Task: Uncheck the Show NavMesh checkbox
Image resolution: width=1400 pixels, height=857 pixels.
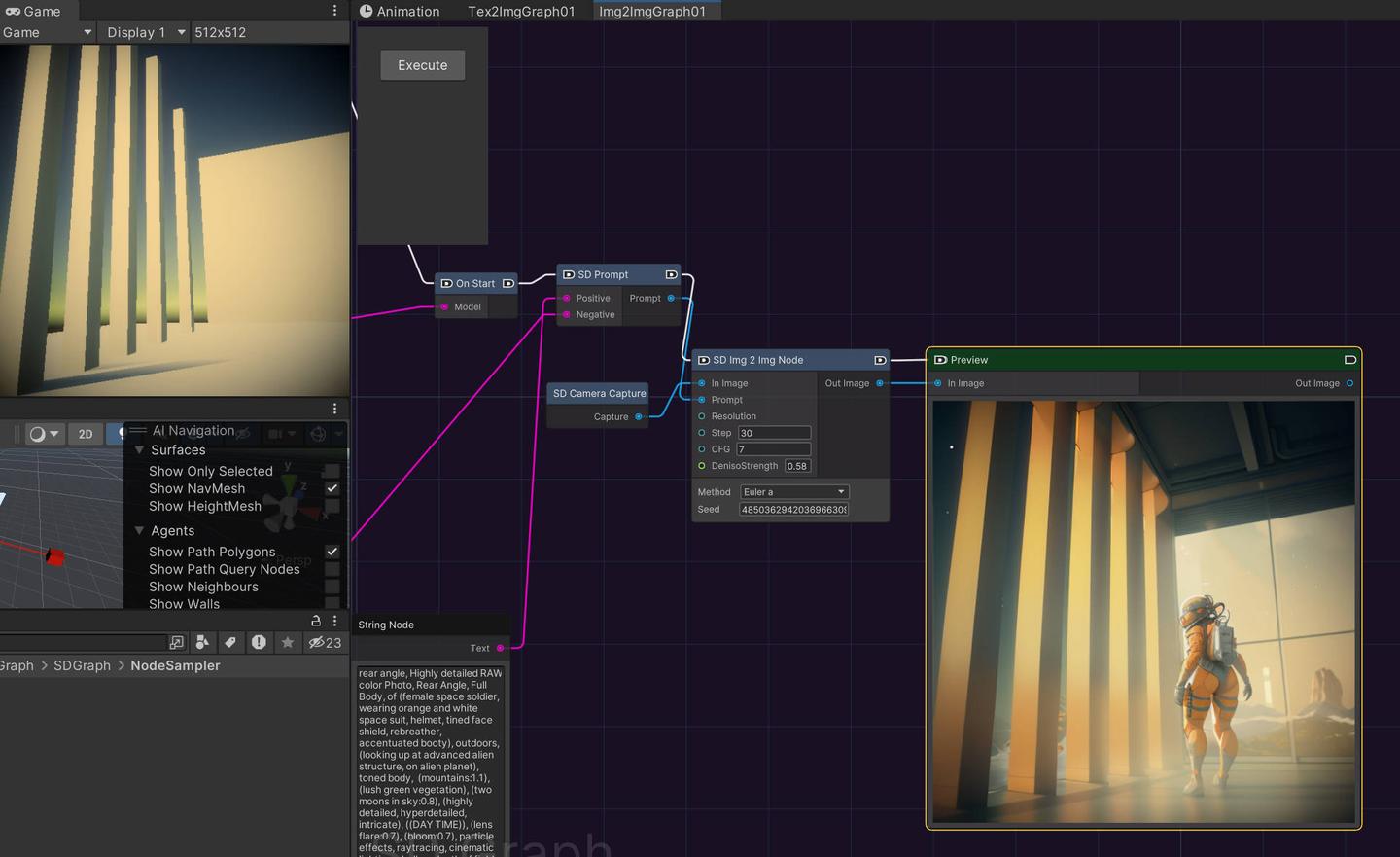Action: click(332, 488)
